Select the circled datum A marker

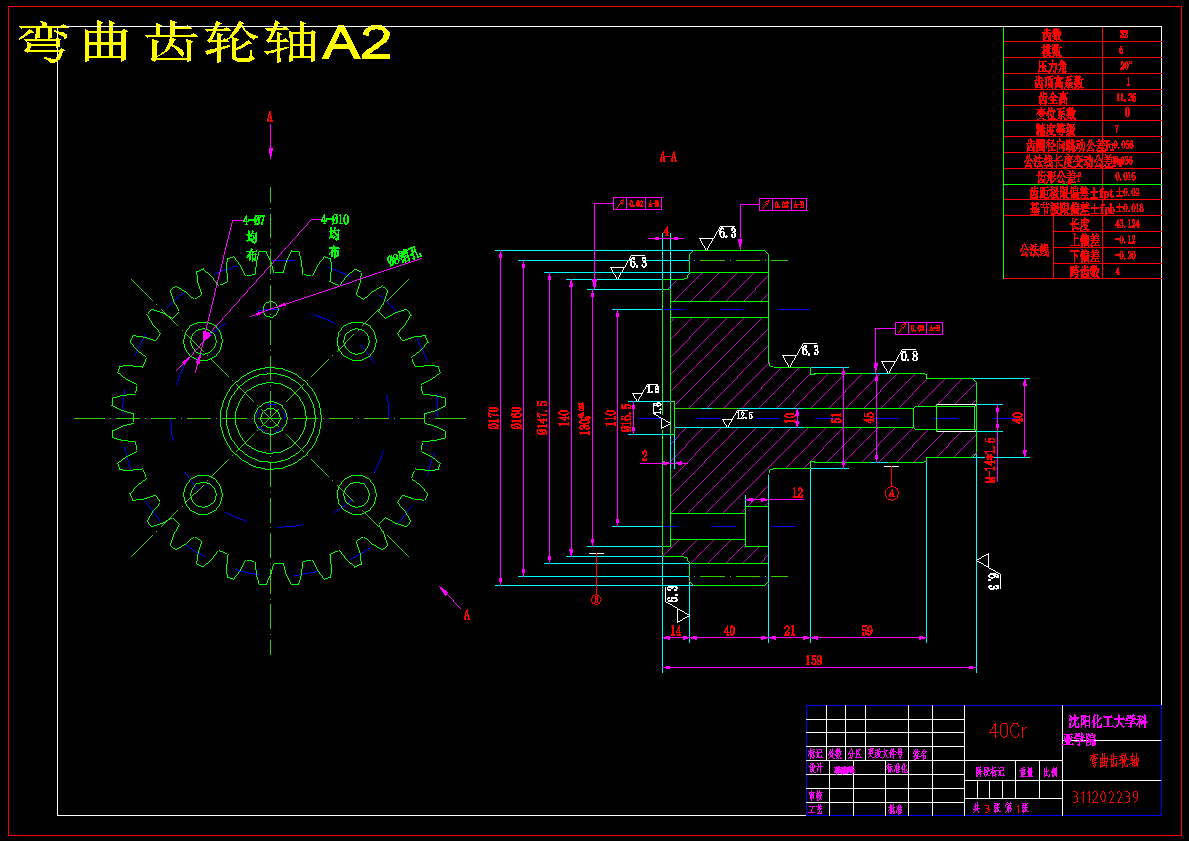click(892, 493)
